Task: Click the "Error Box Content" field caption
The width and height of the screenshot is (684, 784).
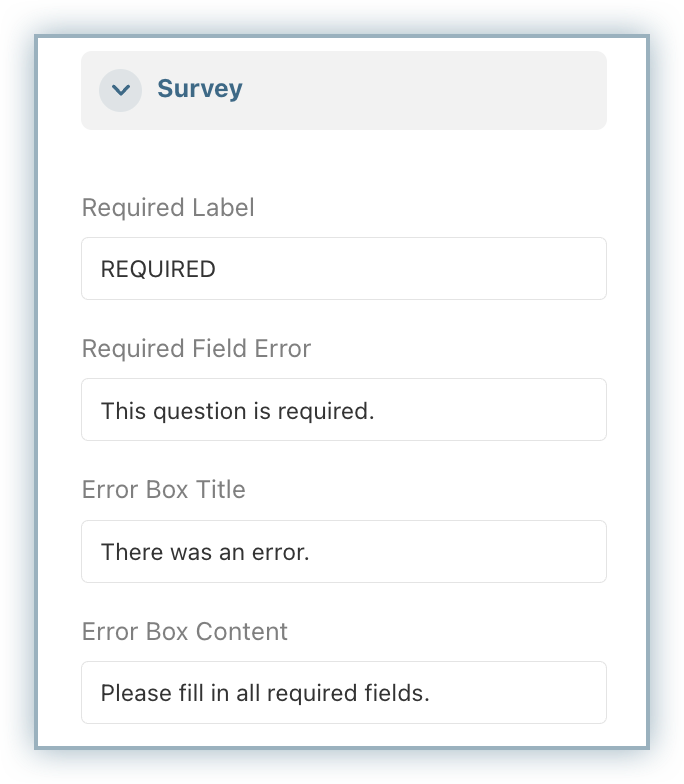Action: 184,632
